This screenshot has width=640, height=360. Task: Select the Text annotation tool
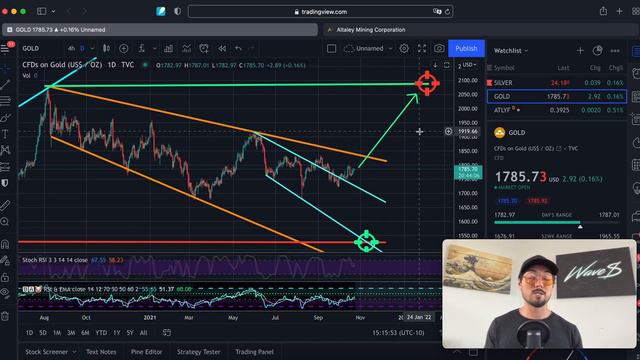tap(5, 134)
